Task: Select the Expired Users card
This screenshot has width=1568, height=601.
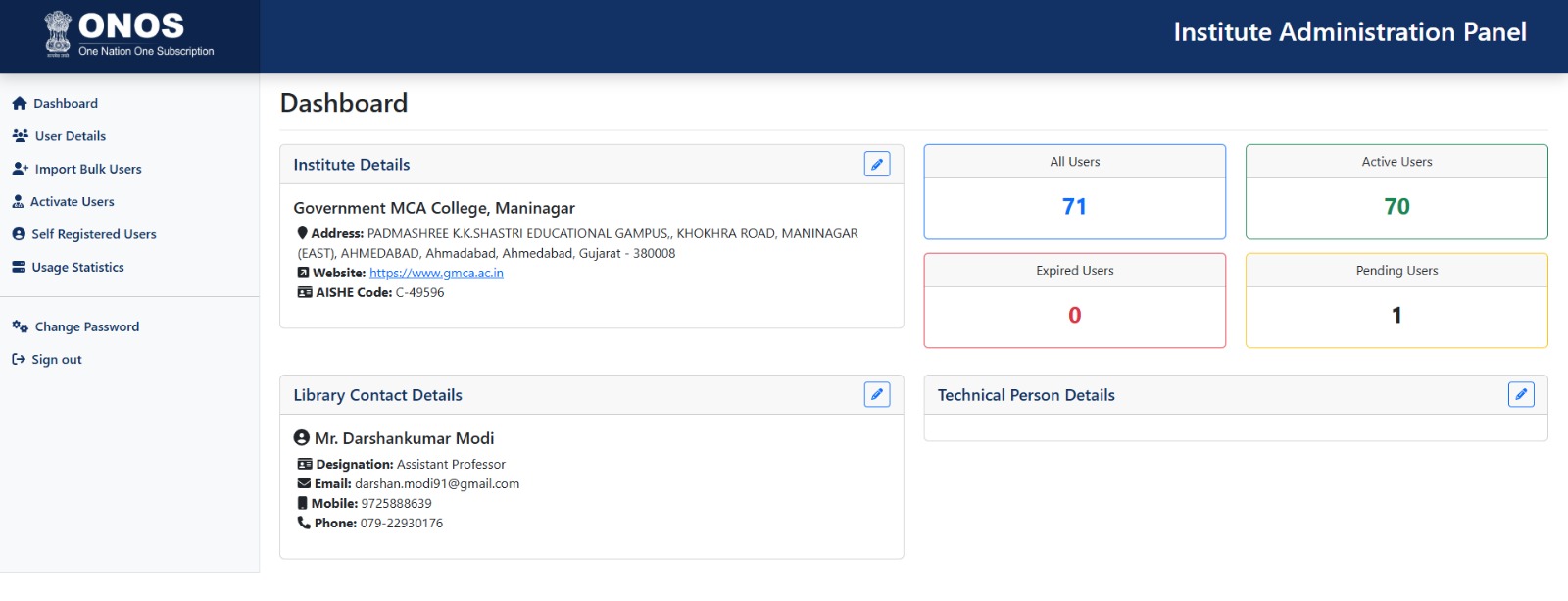Action: (x=1074, y=301)
